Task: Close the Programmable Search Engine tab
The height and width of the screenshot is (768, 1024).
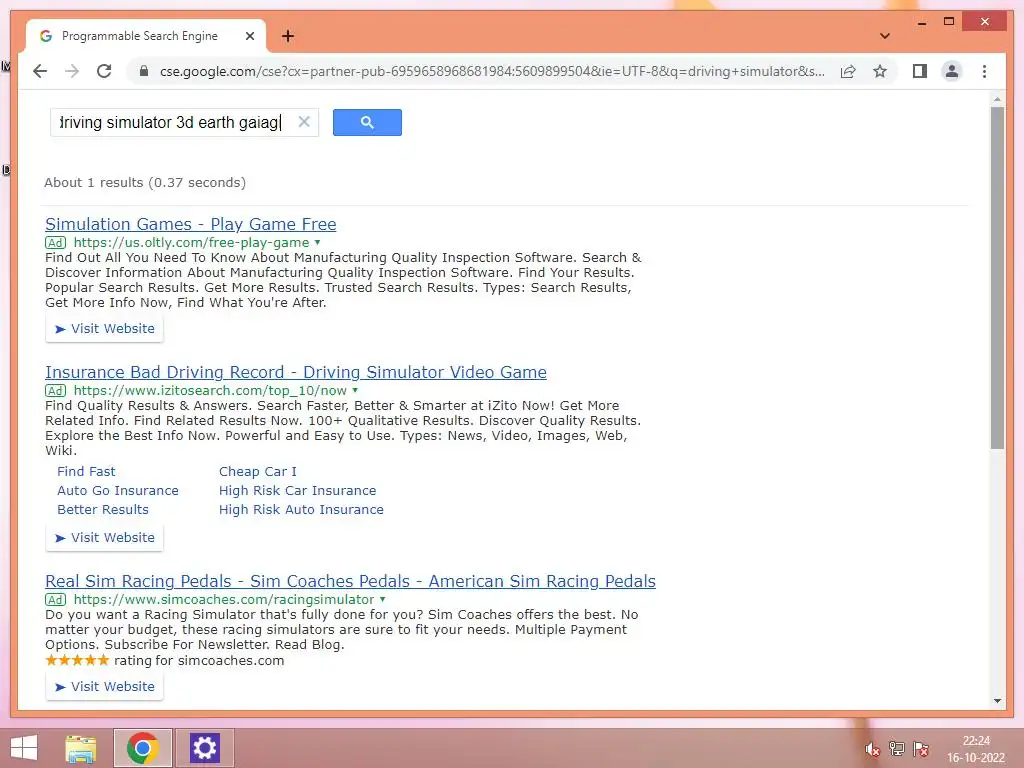Action: pyautogui.click(x=249, y=36)
